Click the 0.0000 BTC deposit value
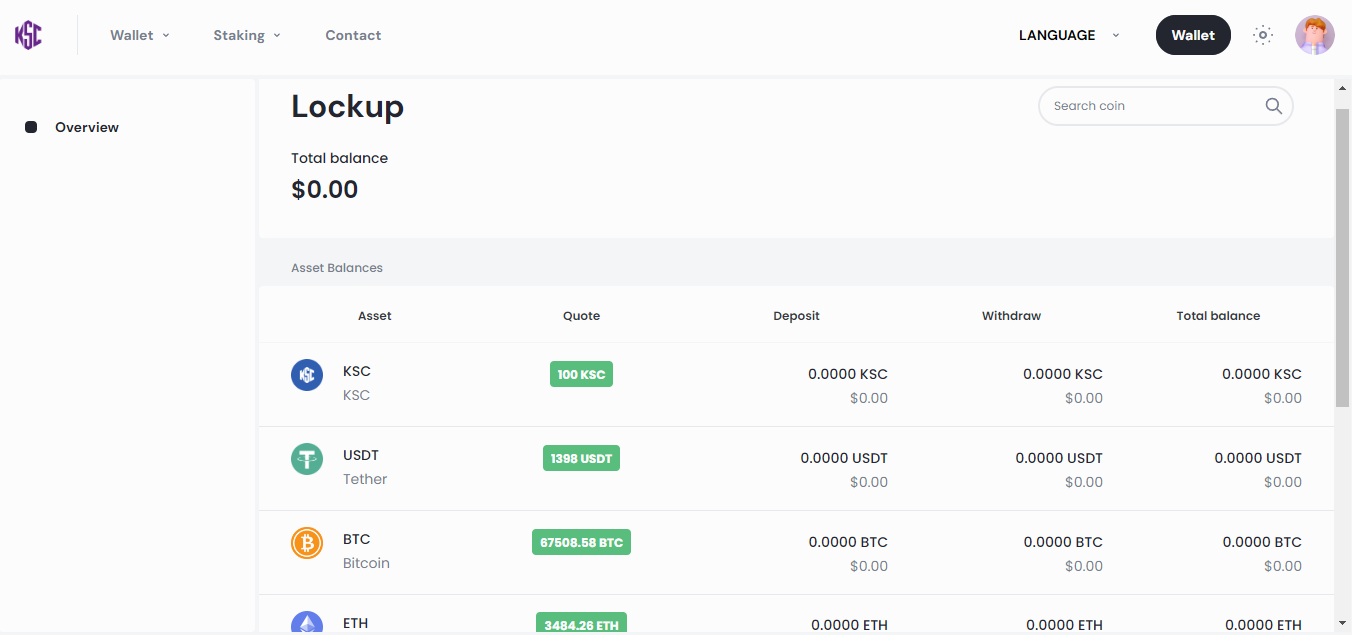 [x=848, y=542]
